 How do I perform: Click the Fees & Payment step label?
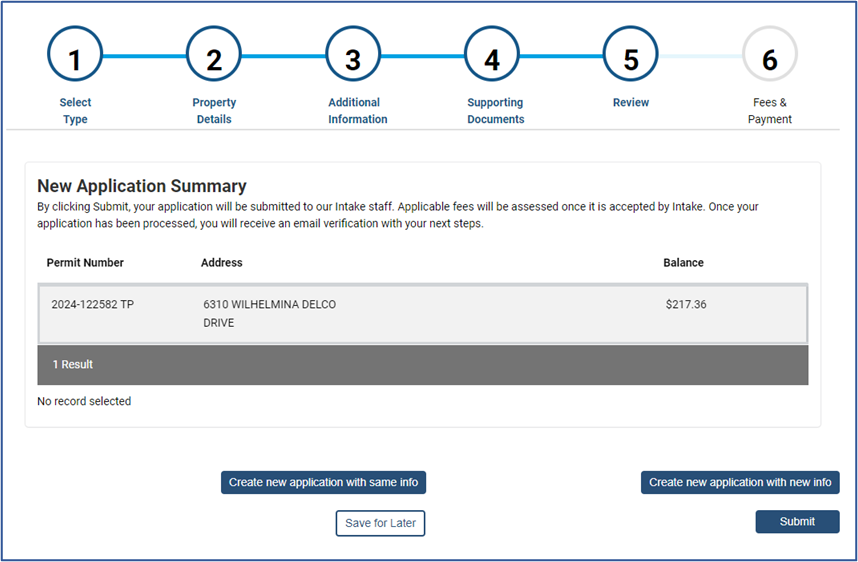coord(769,111)
